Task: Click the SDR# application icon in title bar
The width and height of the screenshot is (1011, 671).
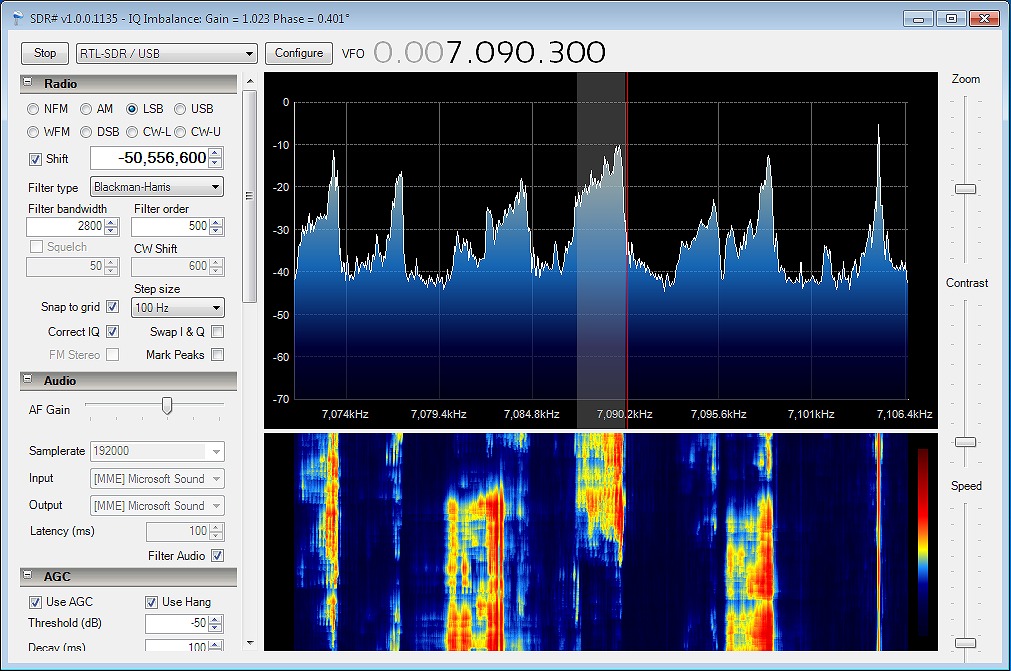Action: (15, 17)
